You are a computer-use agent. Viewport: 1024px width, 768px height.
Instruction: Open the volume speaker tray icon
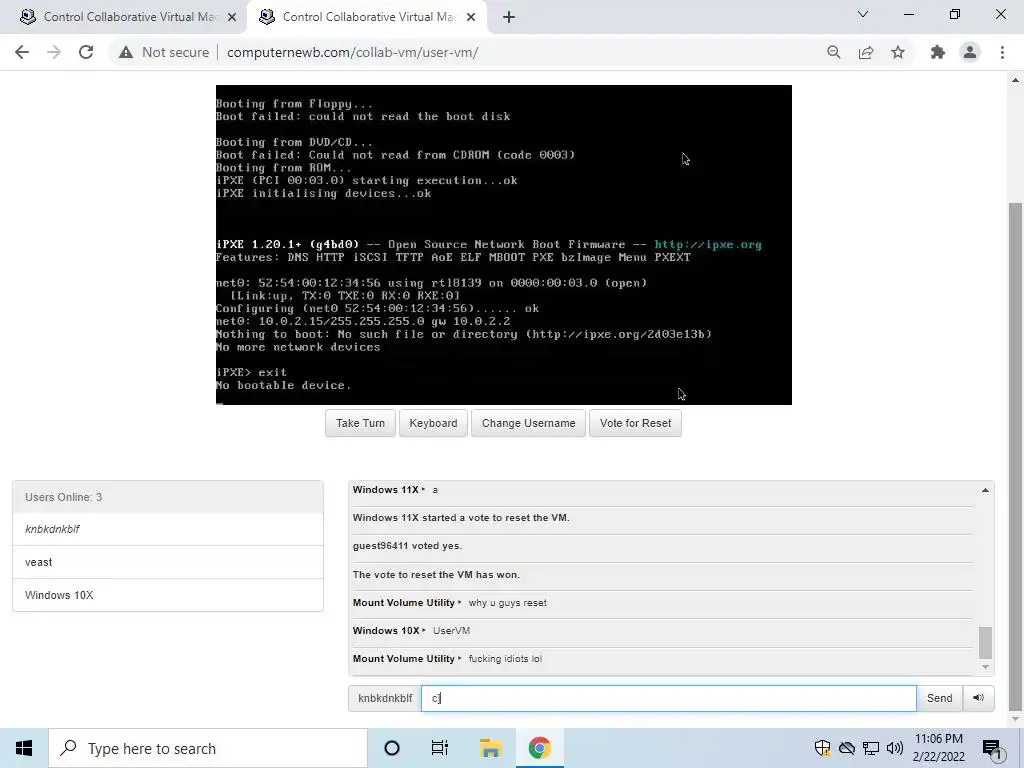895,748
